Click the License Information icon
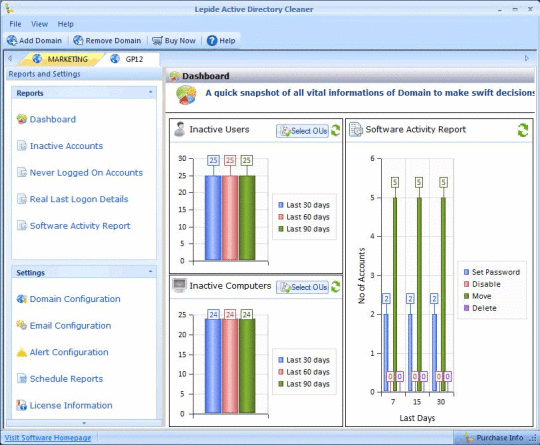 tap(22, 405)
